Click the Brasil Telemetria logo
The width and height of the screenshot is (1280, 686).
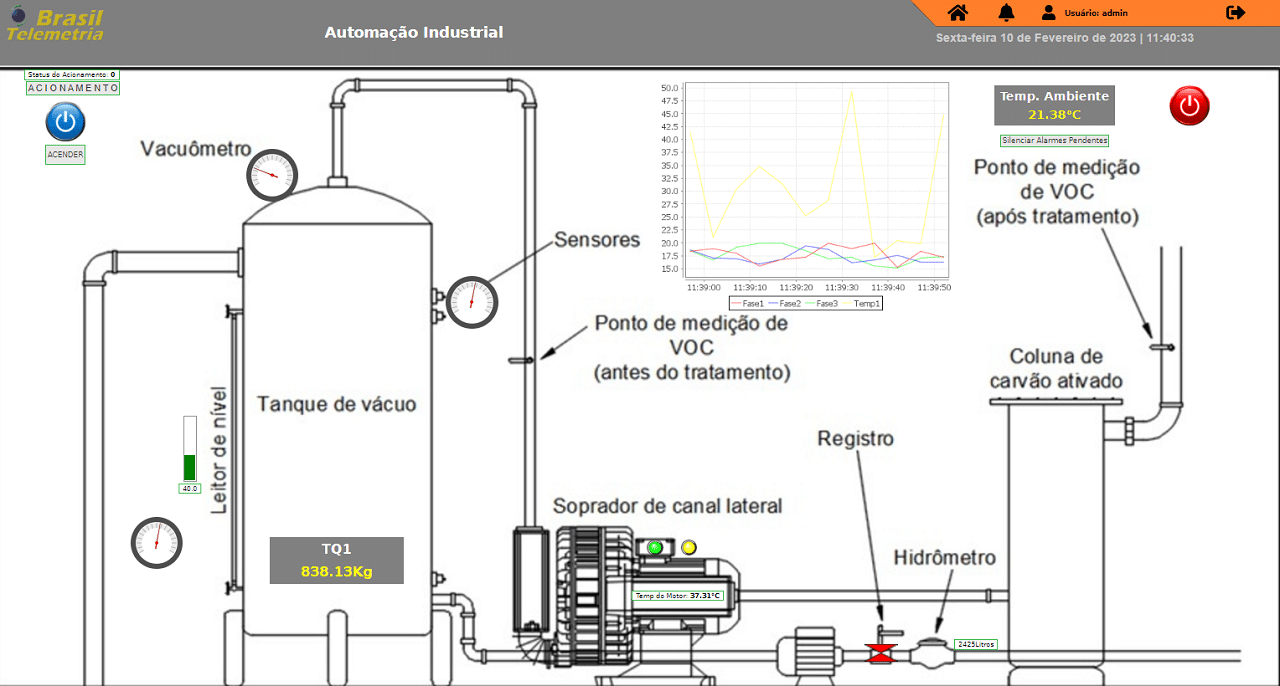tap(56, 25)
